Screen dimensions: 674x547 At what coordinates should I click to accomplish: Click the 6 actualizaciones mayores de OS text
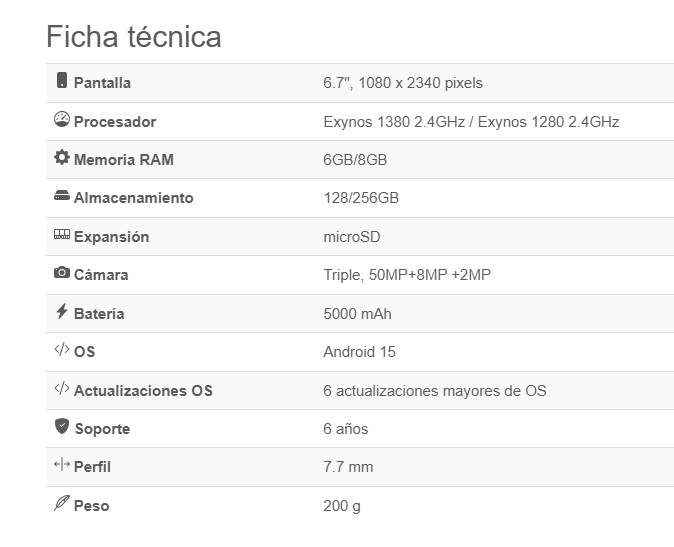[435, 391]
